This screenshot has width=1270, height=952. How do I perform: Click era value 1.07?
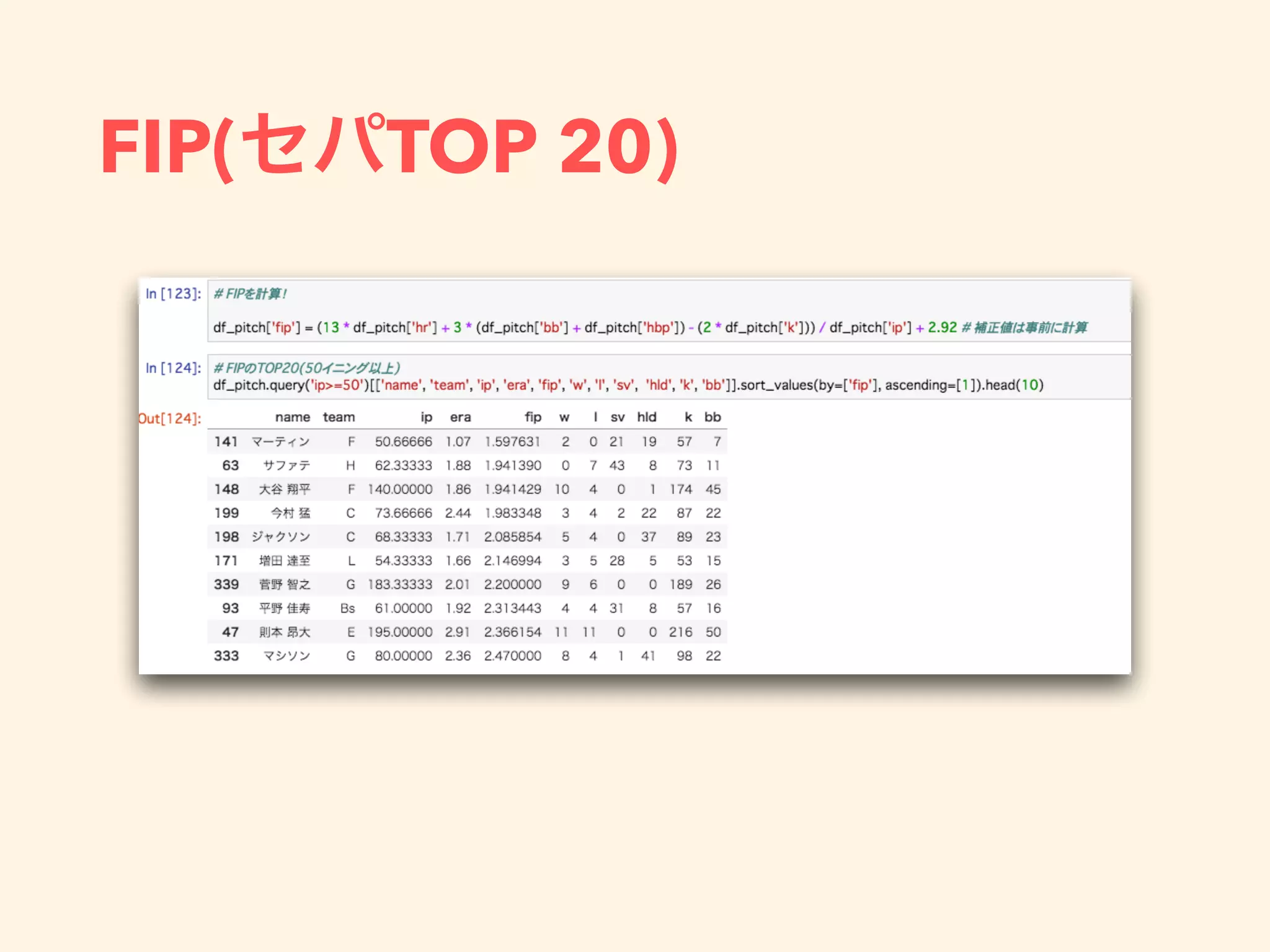point(458,441)
